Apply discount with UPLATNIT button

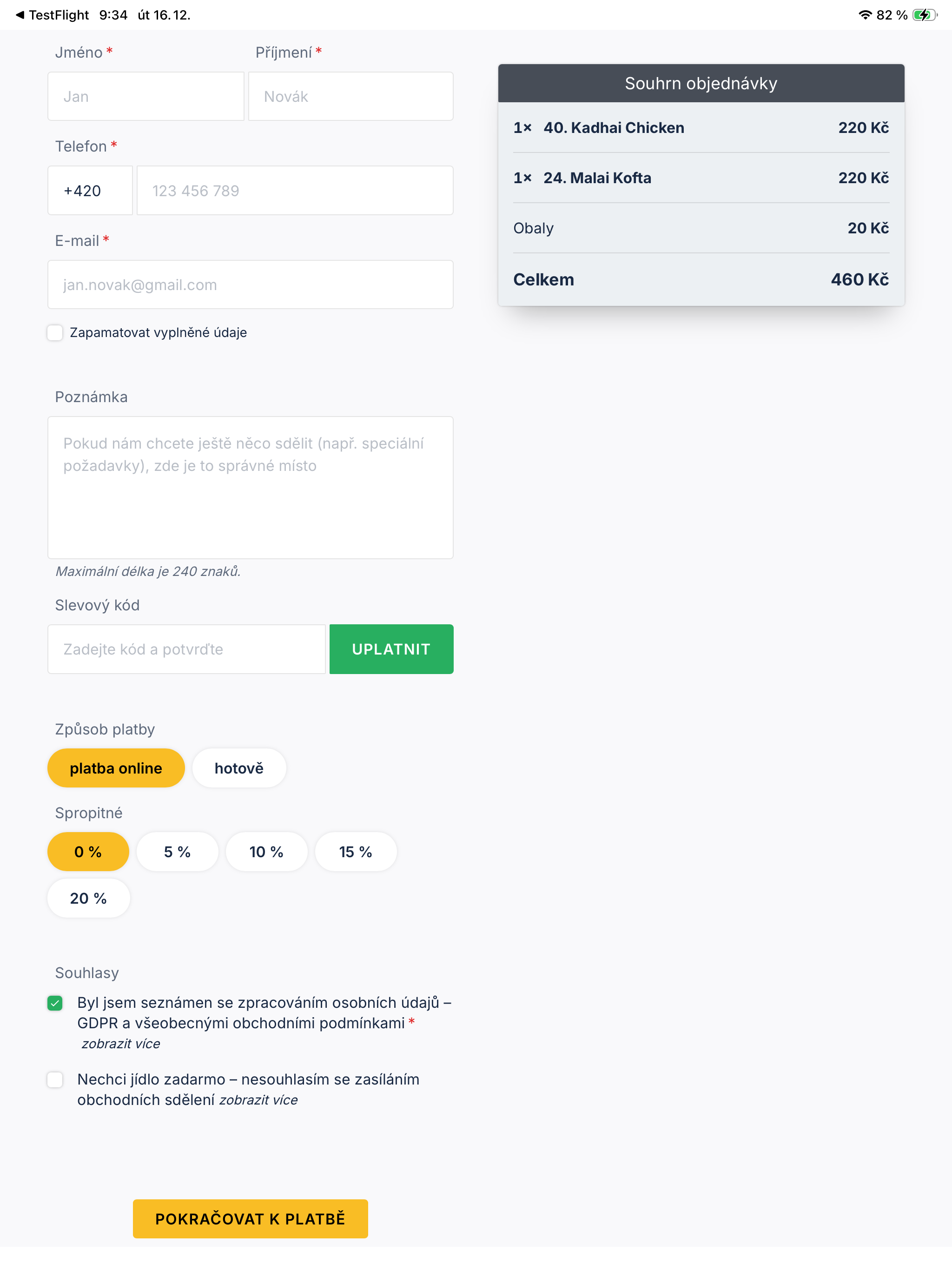coord(391,649)
